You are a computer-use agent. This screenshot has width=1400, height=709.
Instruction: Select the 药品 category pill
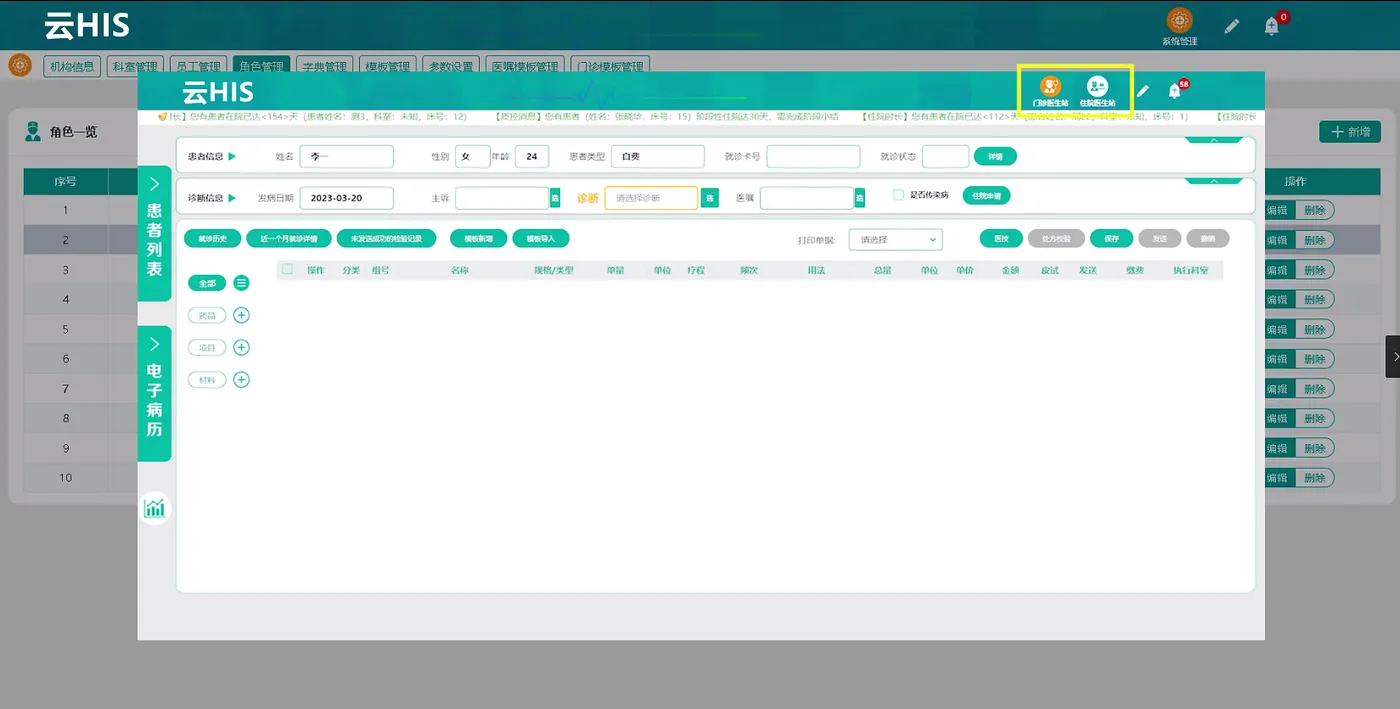[208, 315]
